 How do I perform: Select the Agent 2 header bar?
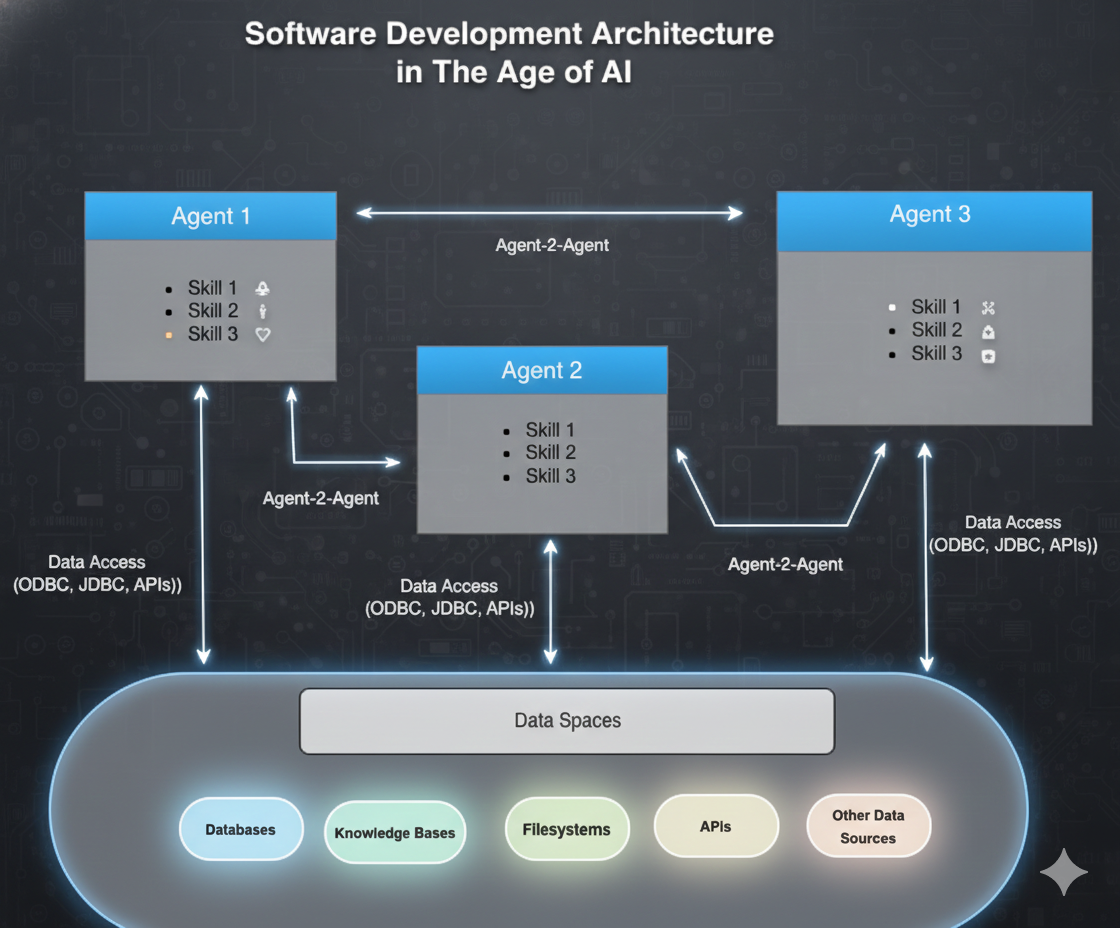tap(542, 370)
